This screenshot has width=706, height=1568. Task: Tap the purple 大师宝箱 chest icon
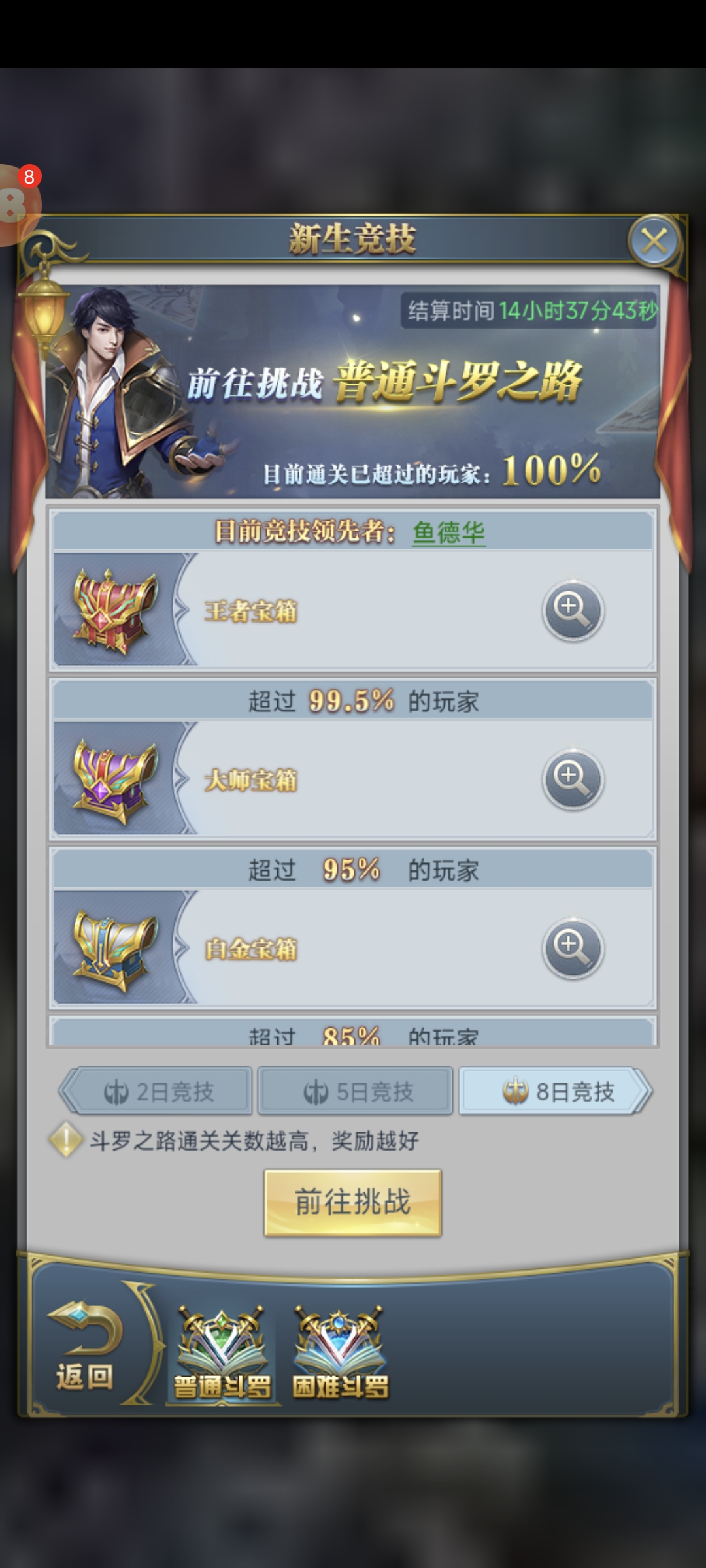click(115, 779)
